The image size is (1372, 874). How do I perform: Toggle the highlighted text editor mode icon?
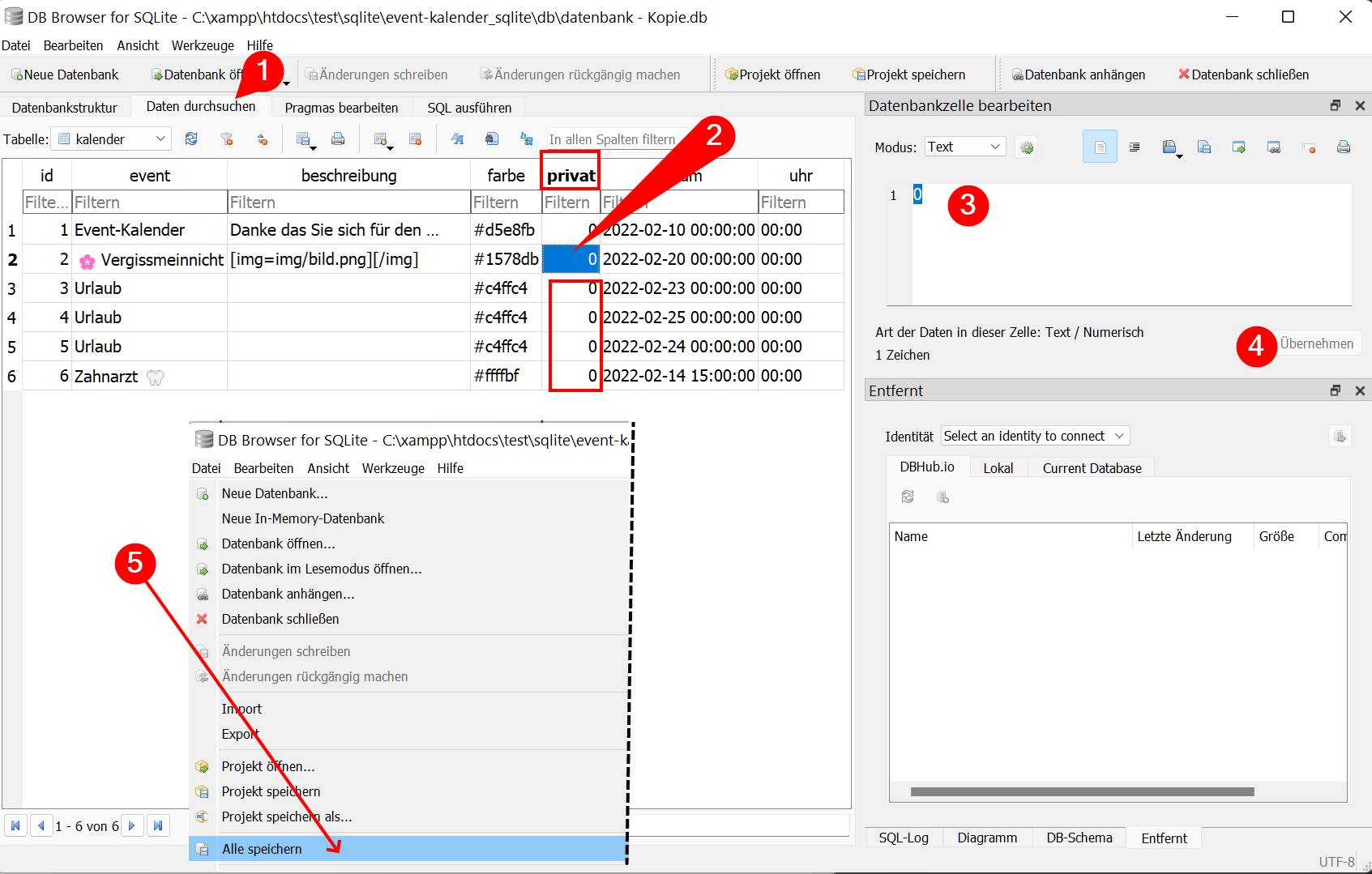(1100, 147)
